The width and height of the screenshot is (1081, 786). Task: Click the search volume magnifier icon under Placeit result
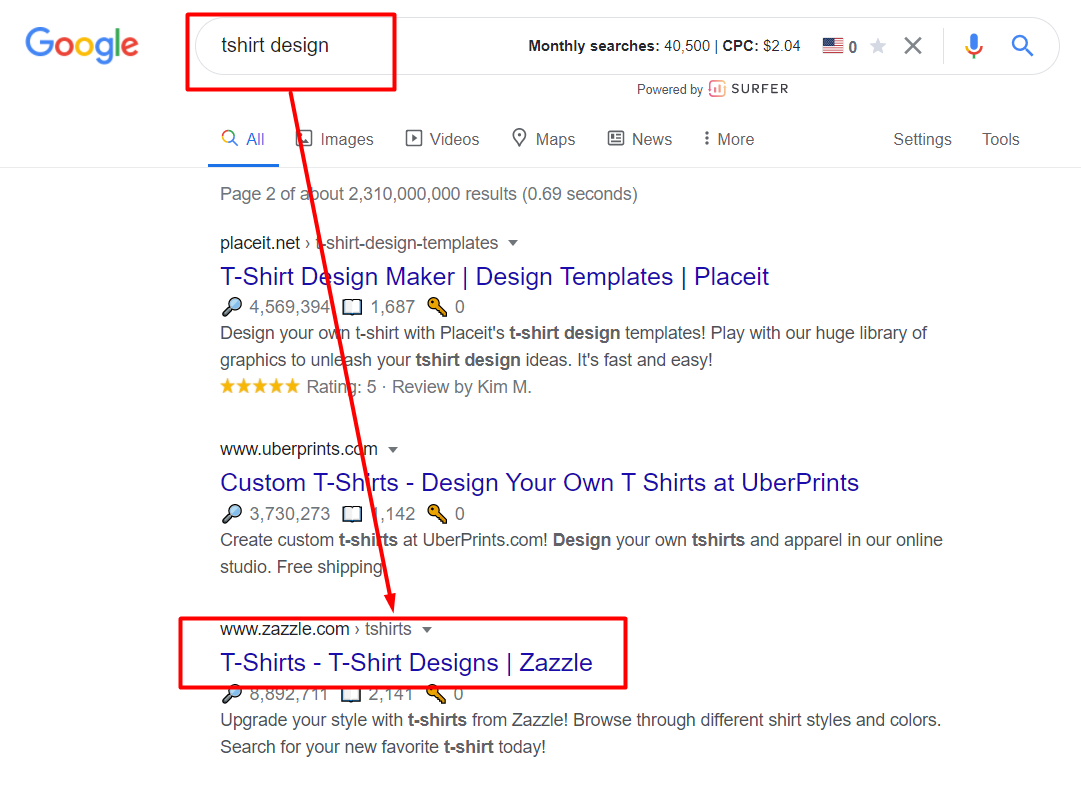[231, 306]
